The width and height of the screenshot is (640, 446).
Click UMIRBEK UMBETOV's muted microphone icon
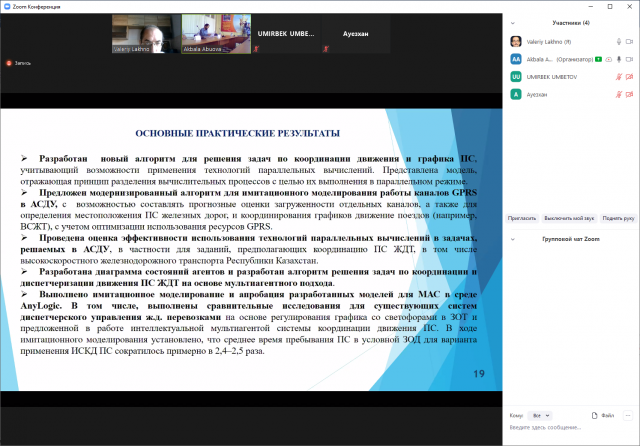(619, 77)
